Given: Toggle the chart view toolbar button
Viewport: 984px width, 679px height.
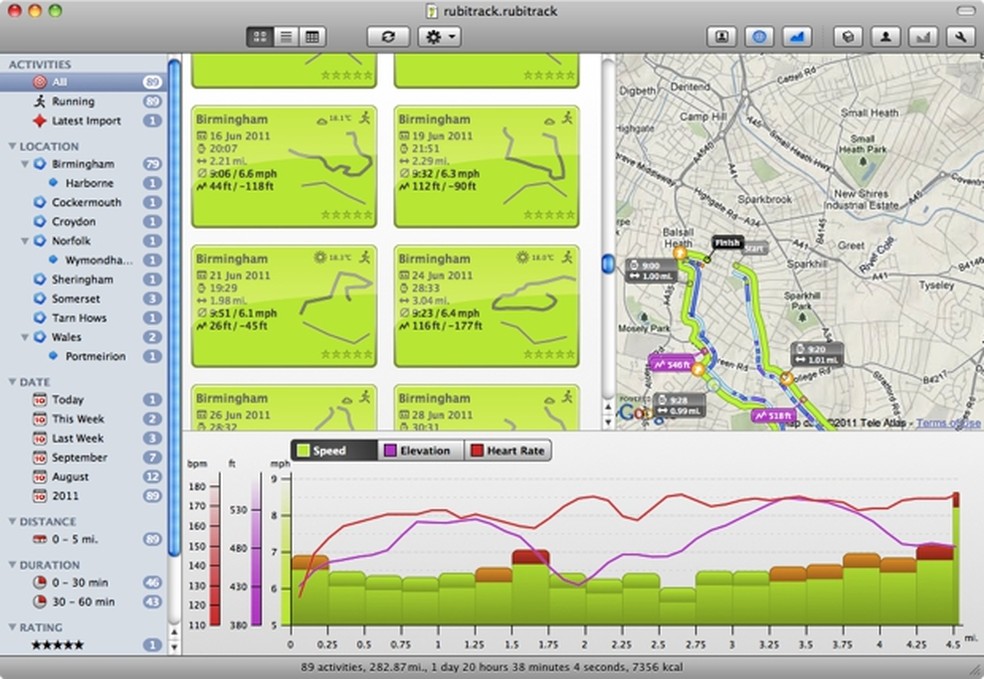Looking at the screenshot, I should 796,37.
